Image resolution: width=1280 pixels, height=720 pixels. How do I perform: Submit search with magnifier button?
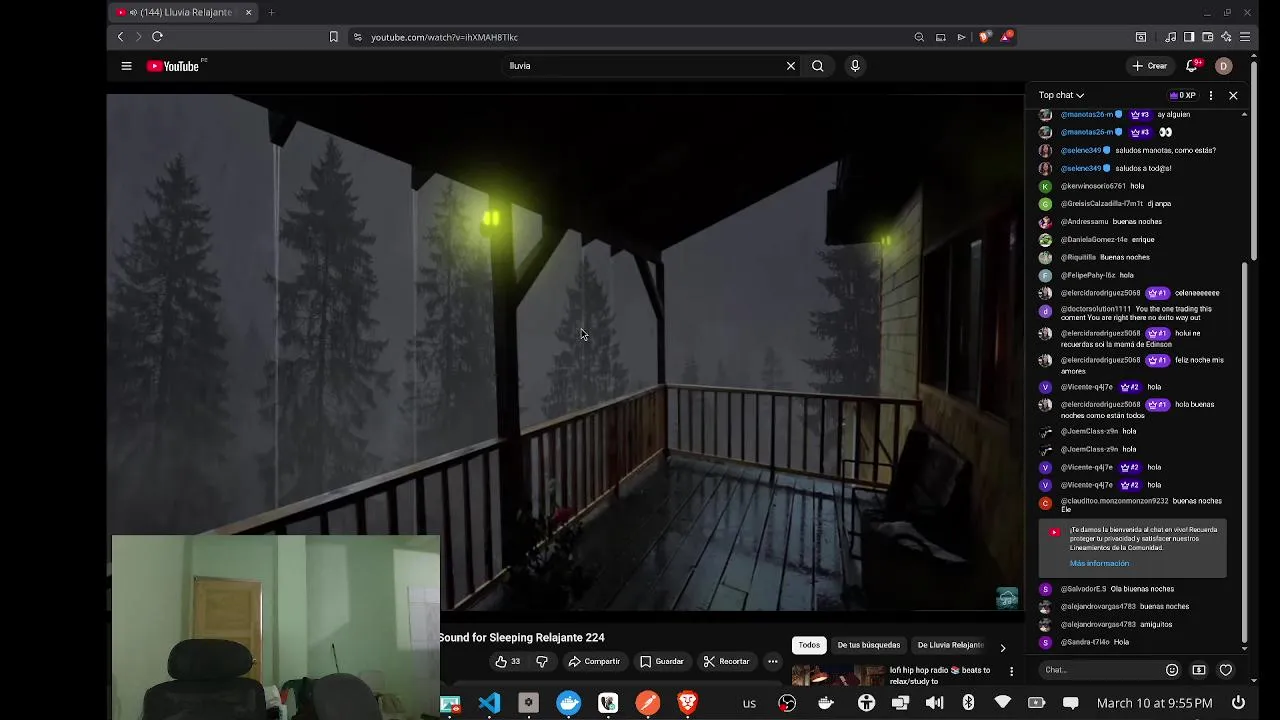pyautogui.click(x=818, y=66)
